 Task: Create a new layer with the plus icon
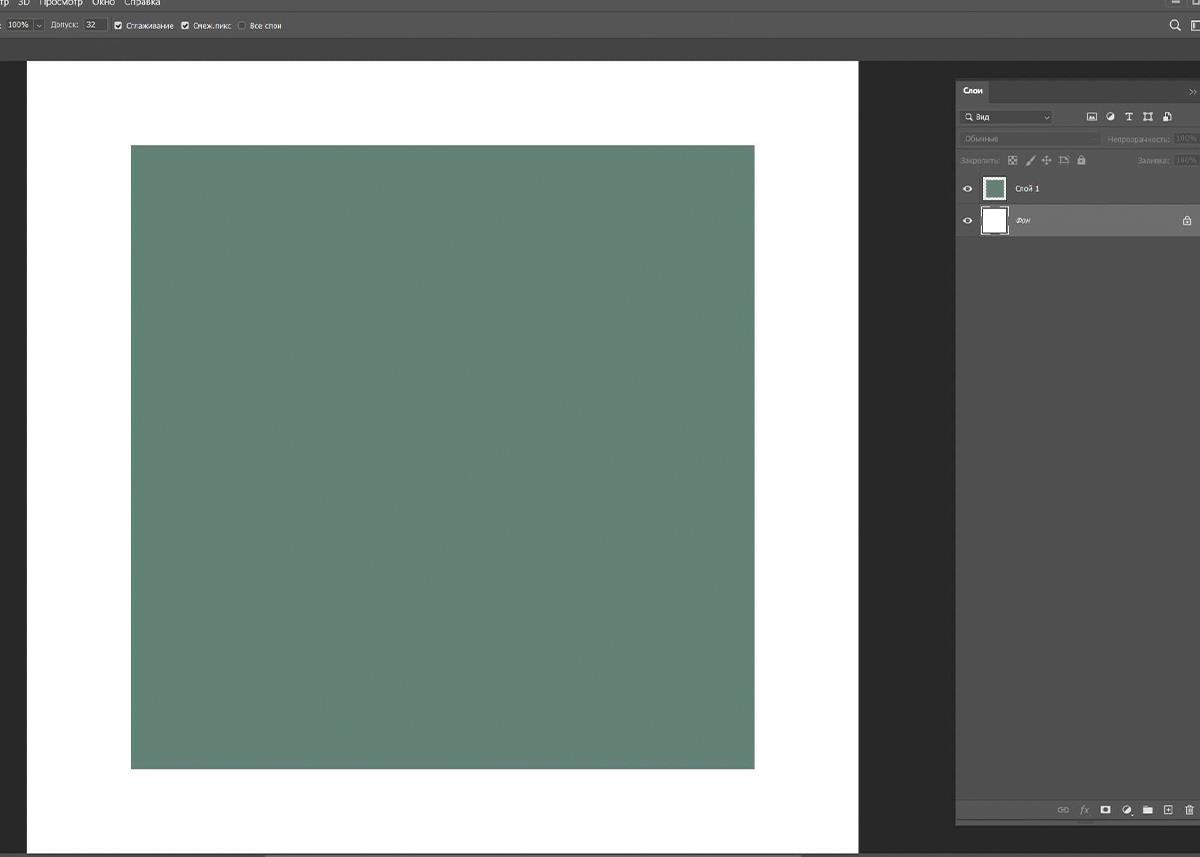(1168, 810)
